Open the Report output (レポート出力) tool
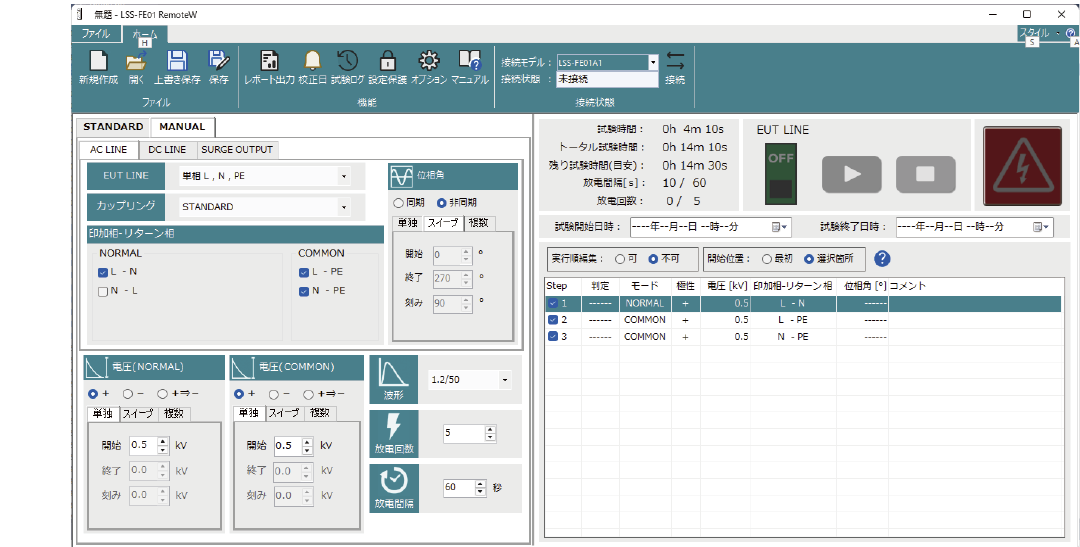Viewport: 1080px width, 547px height. click(x=269, y=62)
